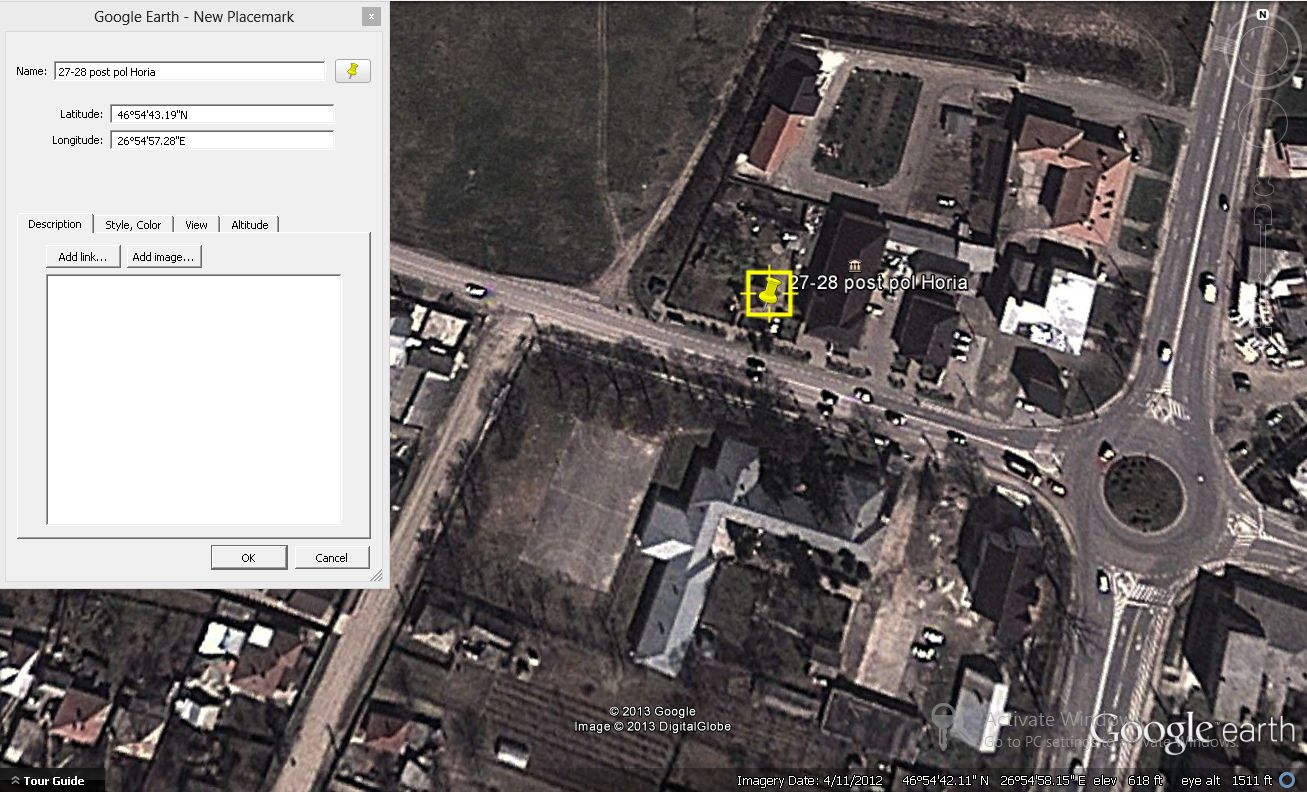Close the New Placemark dialog

(371, 17)
